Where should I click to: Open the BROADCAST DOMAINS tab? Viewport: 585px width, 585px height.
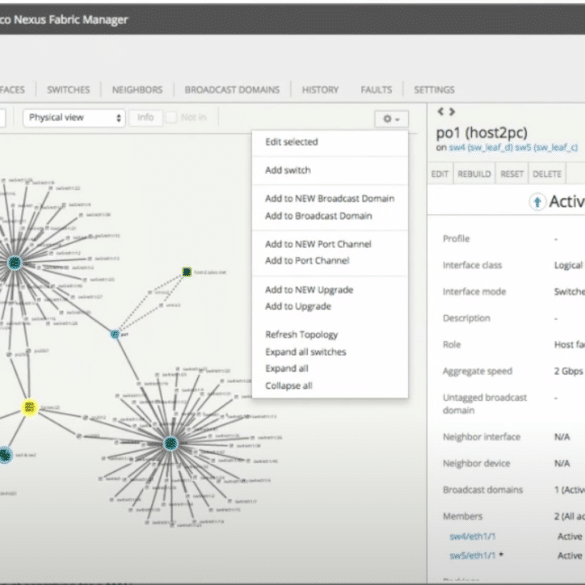(x=232, y=90)
